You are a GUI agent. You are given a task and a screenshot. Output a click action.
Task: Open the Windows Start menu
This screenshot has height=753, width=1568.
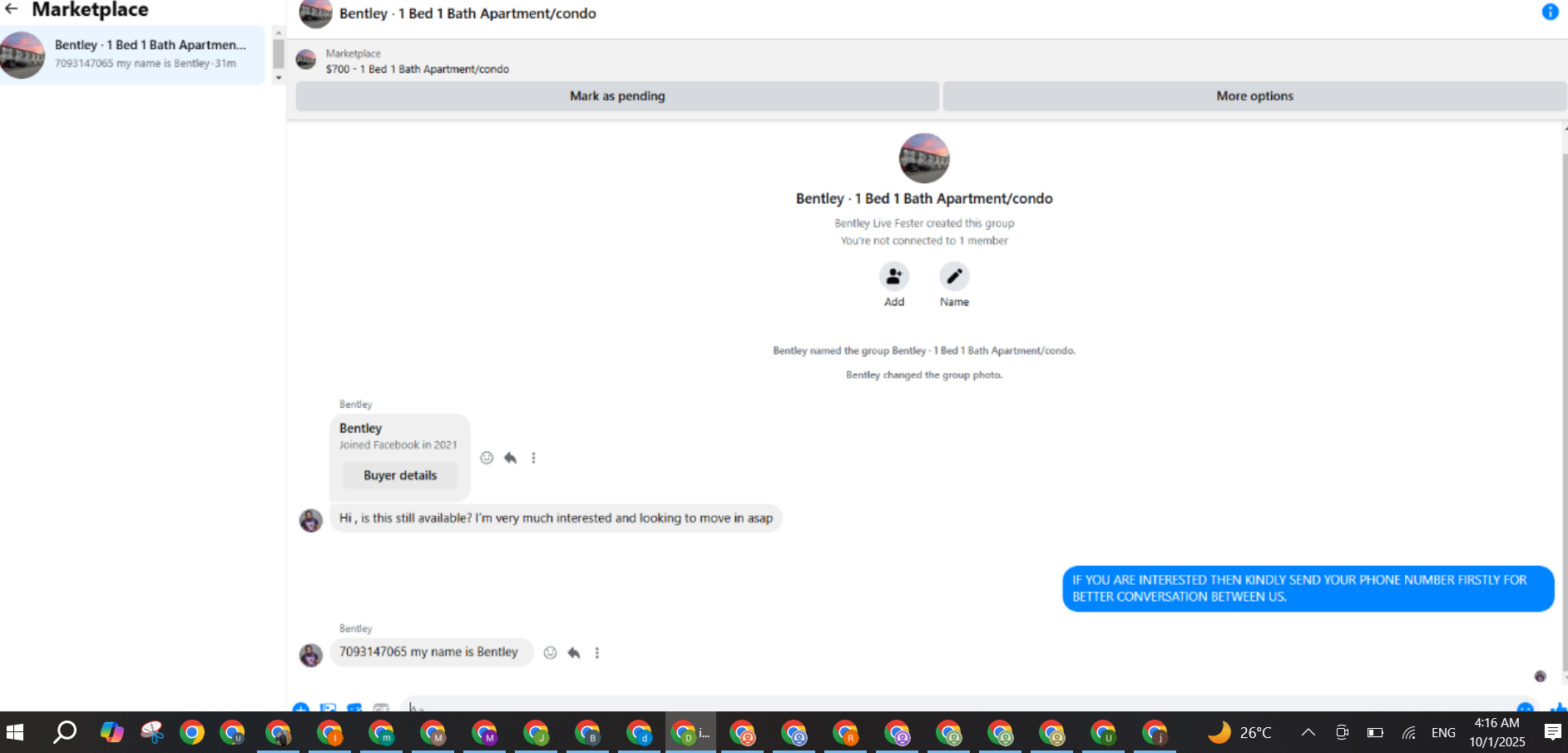(15, 732)
